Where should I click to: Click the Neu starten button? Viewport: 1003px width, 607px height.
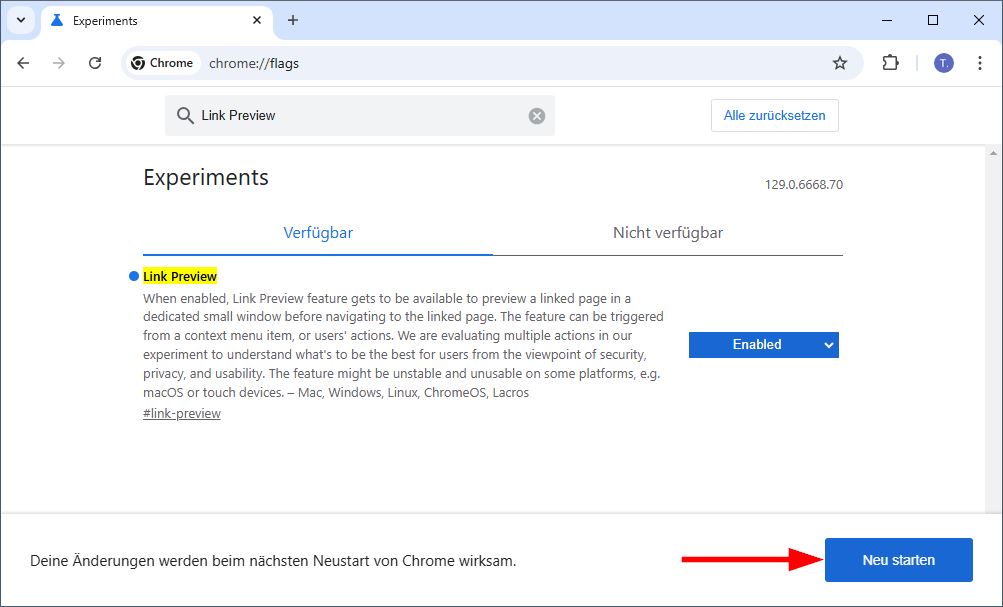pos(897,560)
